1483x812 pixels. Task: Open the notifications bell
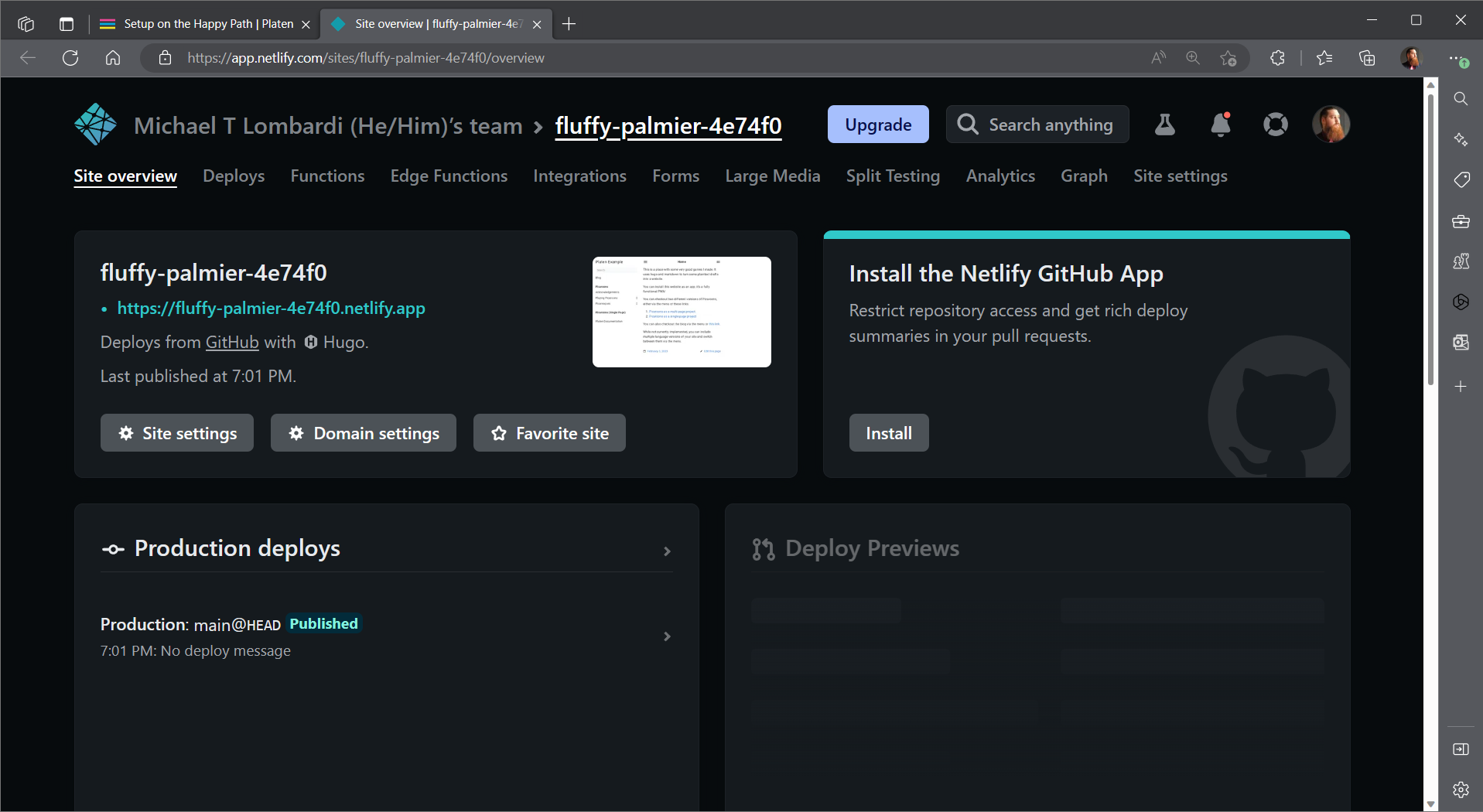(1221, 125)
